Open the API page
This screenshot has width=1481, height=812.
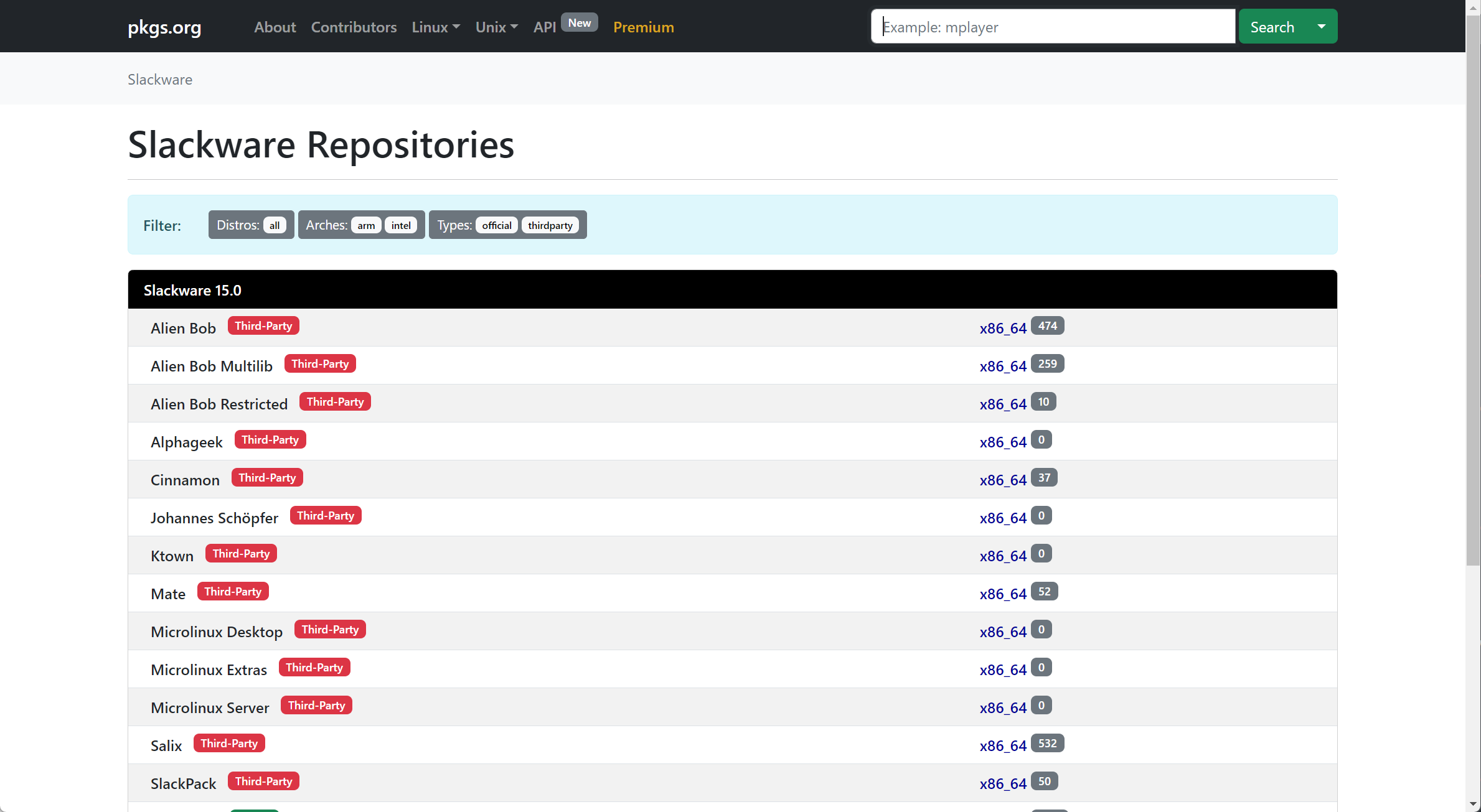545,27
